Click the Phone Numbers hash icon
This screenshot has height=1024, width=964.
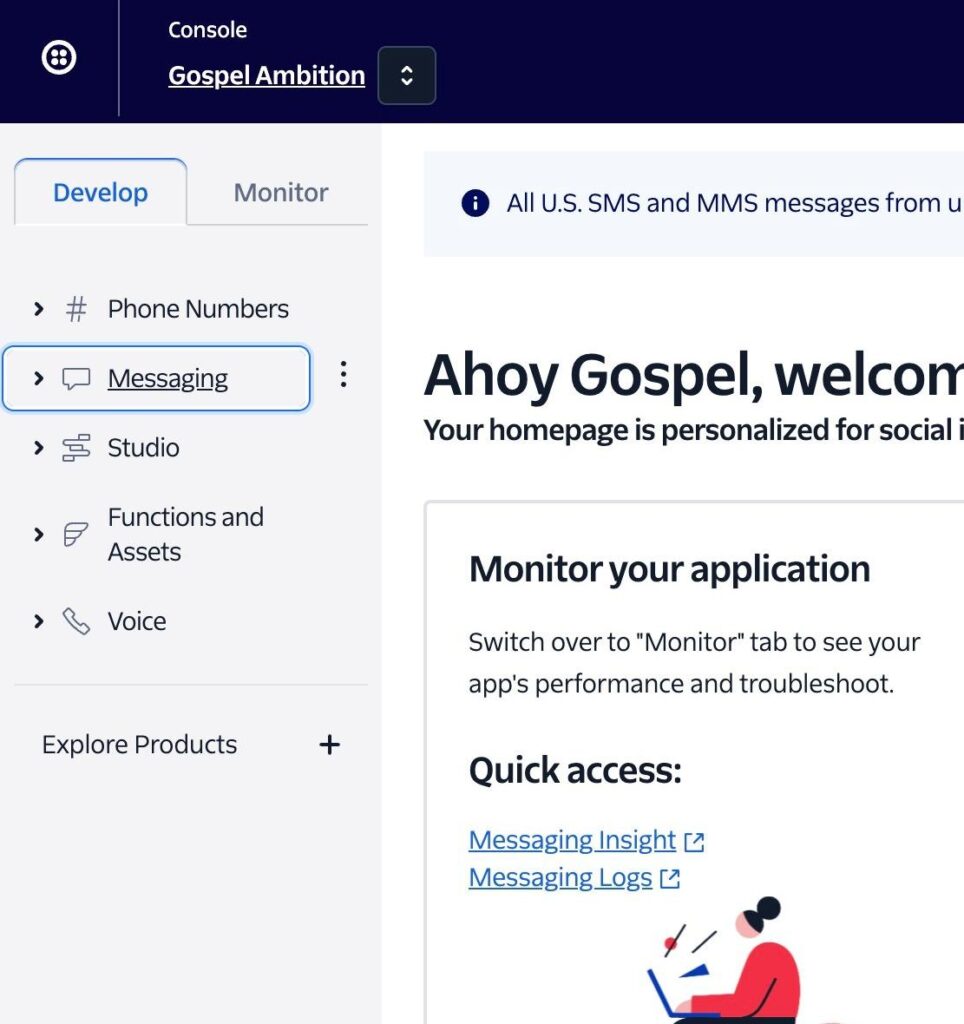pos(76,309)
